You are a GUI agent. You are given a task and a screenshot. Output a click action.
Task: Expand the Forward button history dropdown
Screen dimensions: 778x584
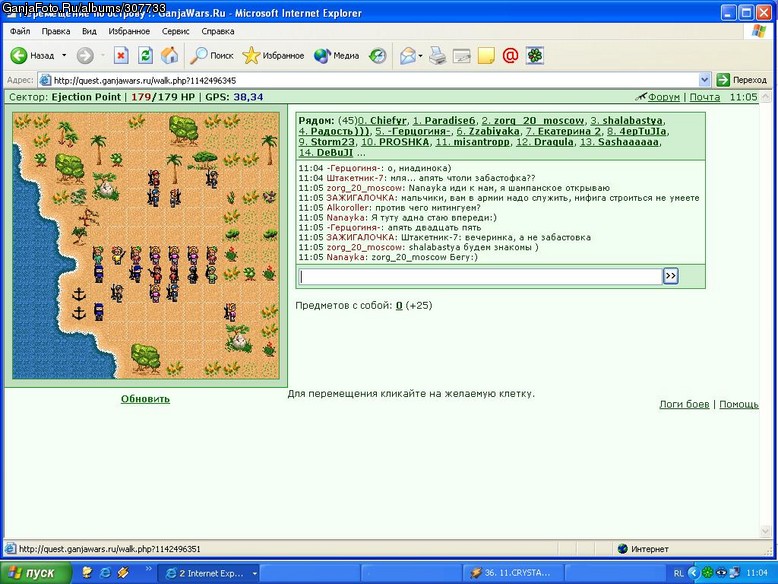coord(103,56)
